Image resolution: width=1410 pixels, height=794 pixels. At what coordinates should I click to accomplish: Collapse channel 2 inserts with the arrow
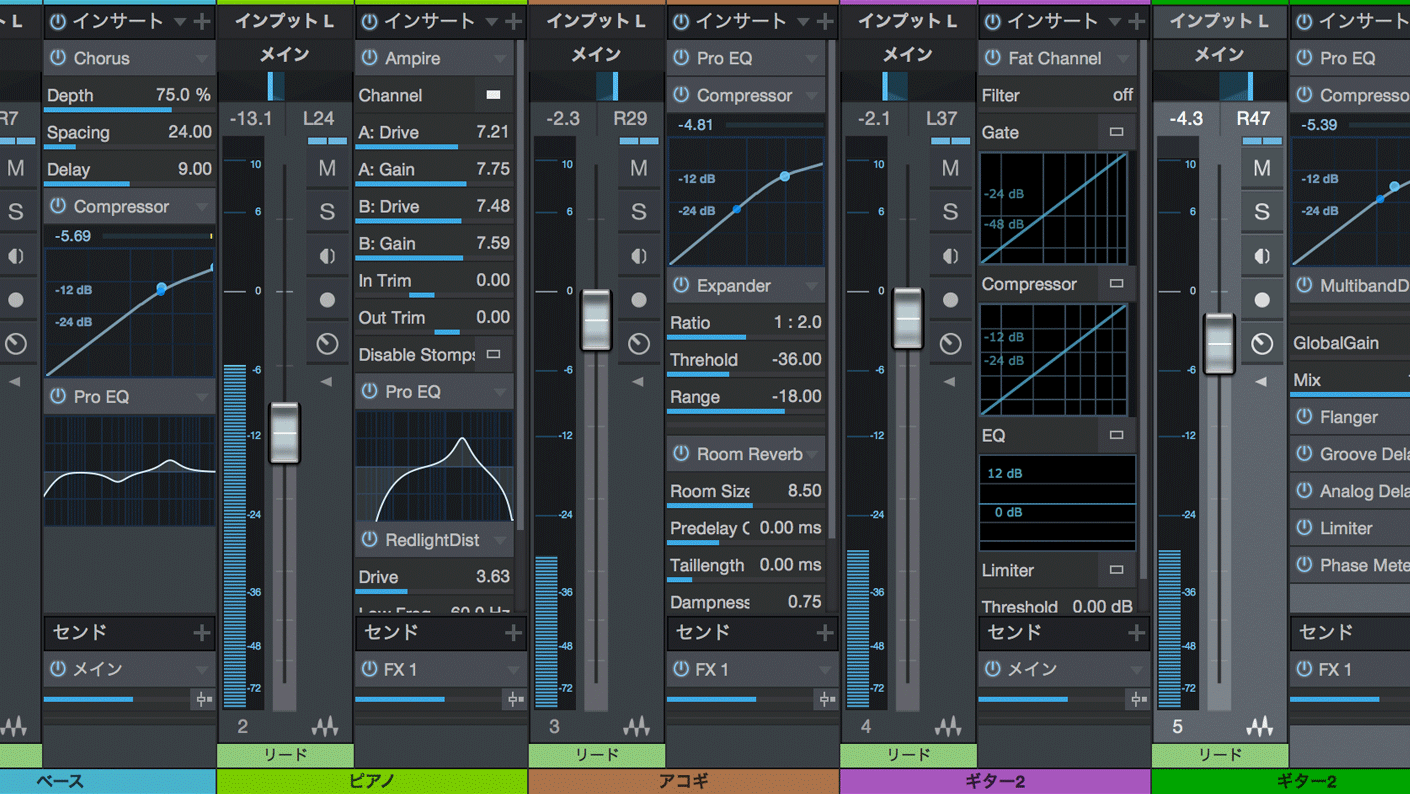[x=326, y=381]
